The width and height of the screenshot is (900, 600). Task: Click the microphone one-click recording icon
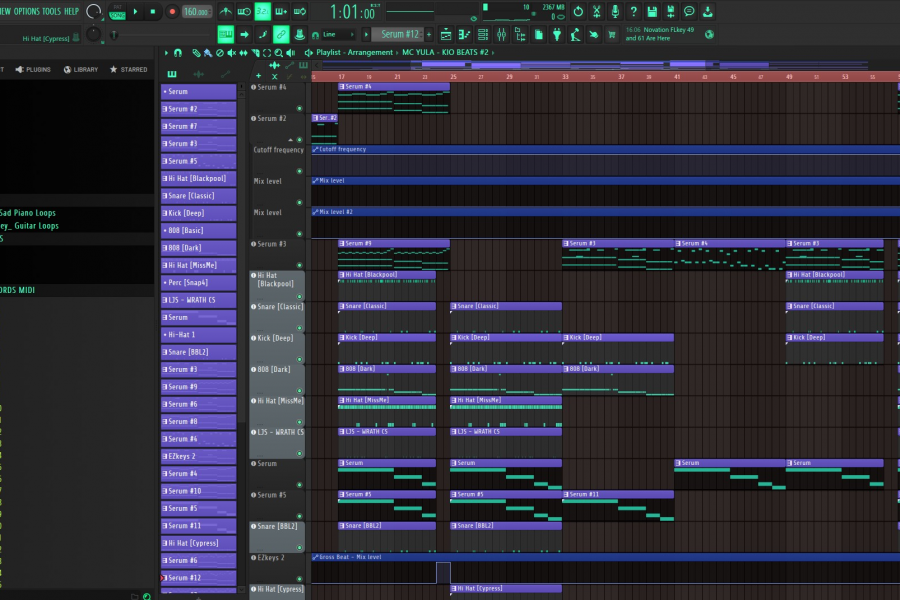pyautogui.click(x=615, y=11)
